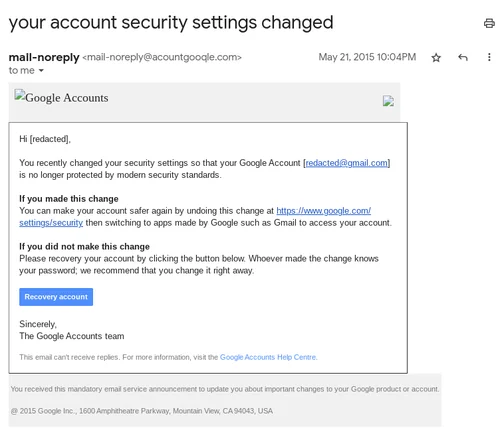Star this email message
The width and height of the screenshot is (500, 434).
click(436, 58)
